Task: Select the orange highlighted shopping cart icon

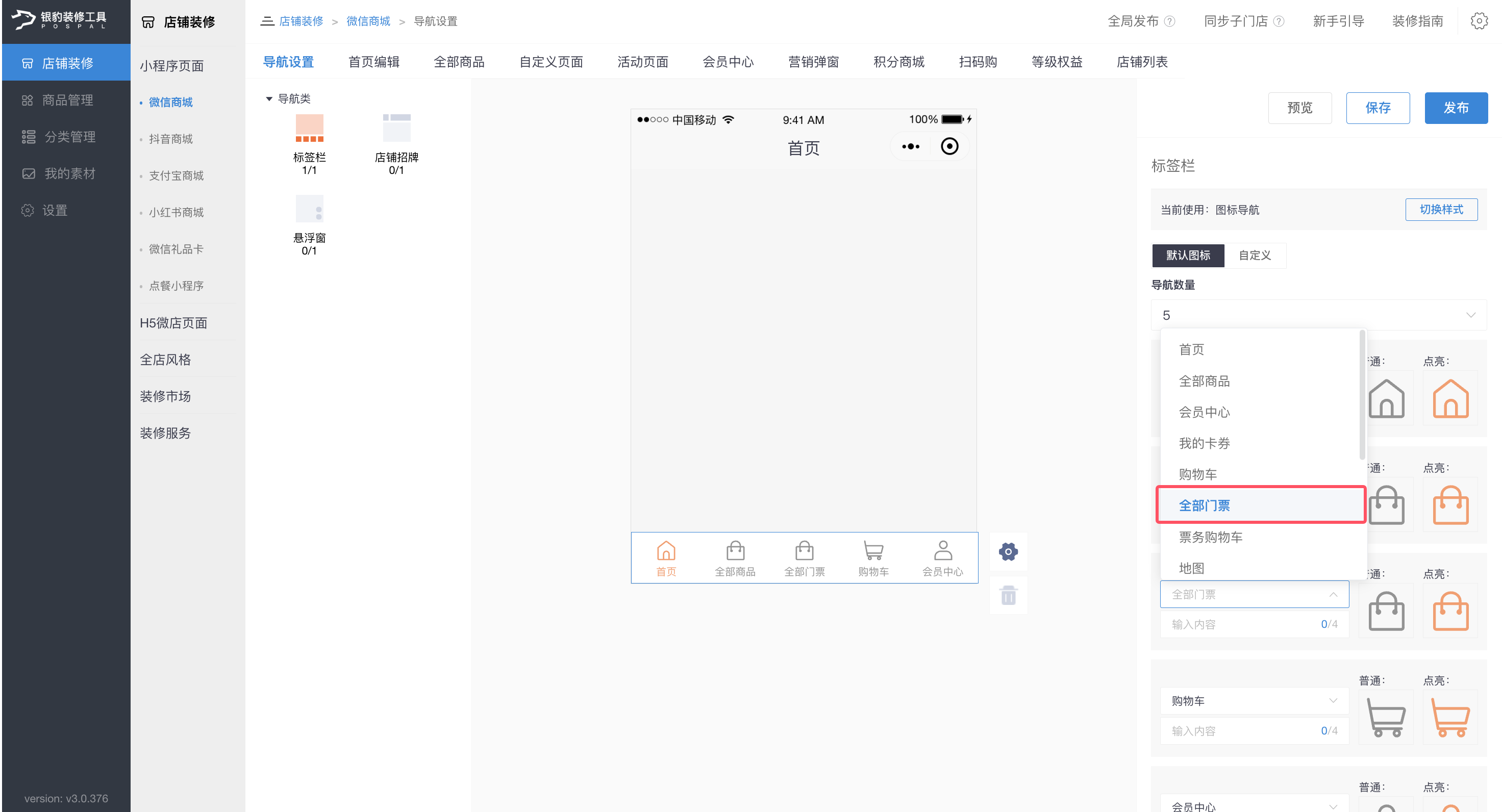Action: tap(1450, 718)
